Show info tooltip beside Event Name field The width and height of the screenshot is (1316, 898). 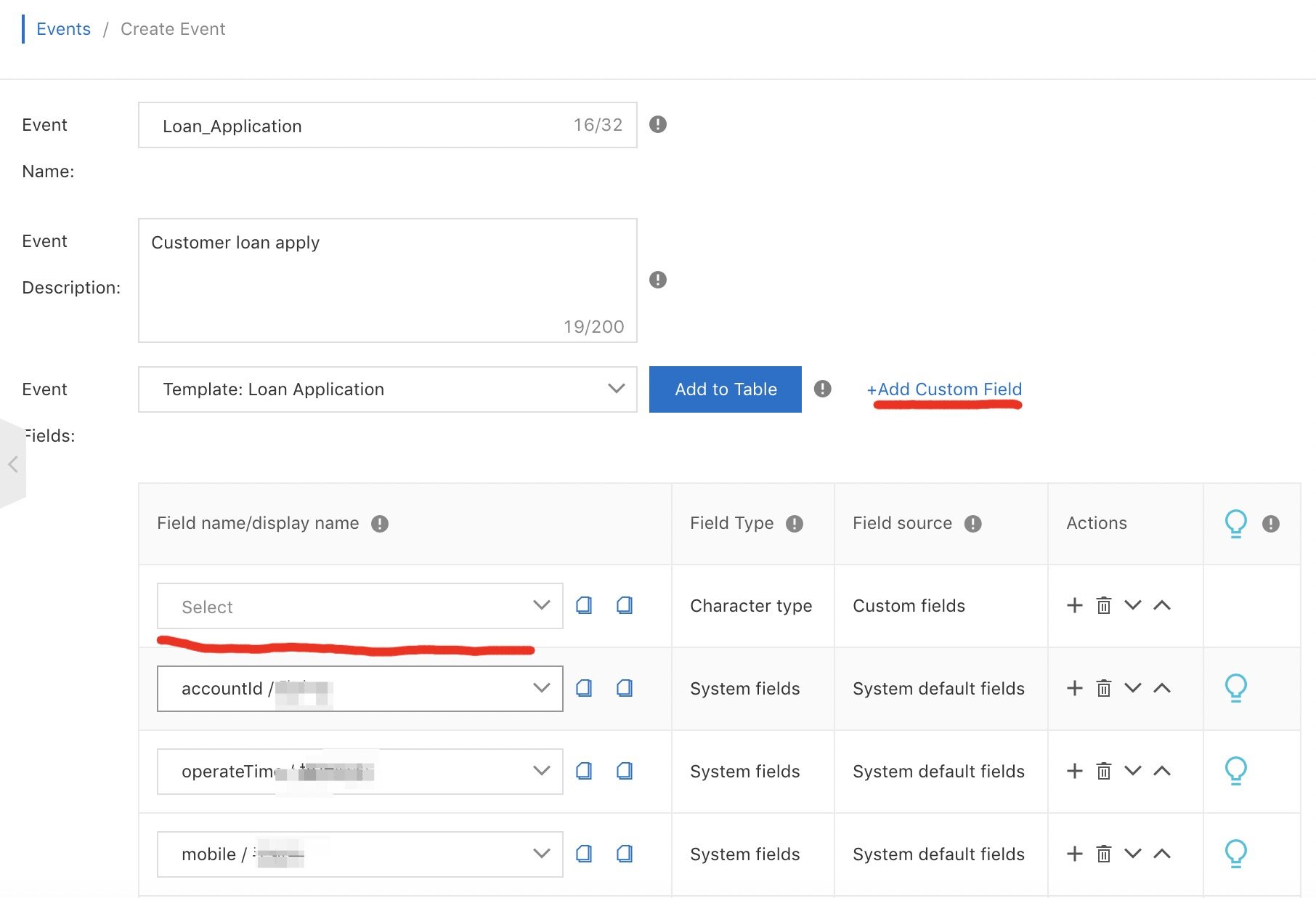click(658, 124)
